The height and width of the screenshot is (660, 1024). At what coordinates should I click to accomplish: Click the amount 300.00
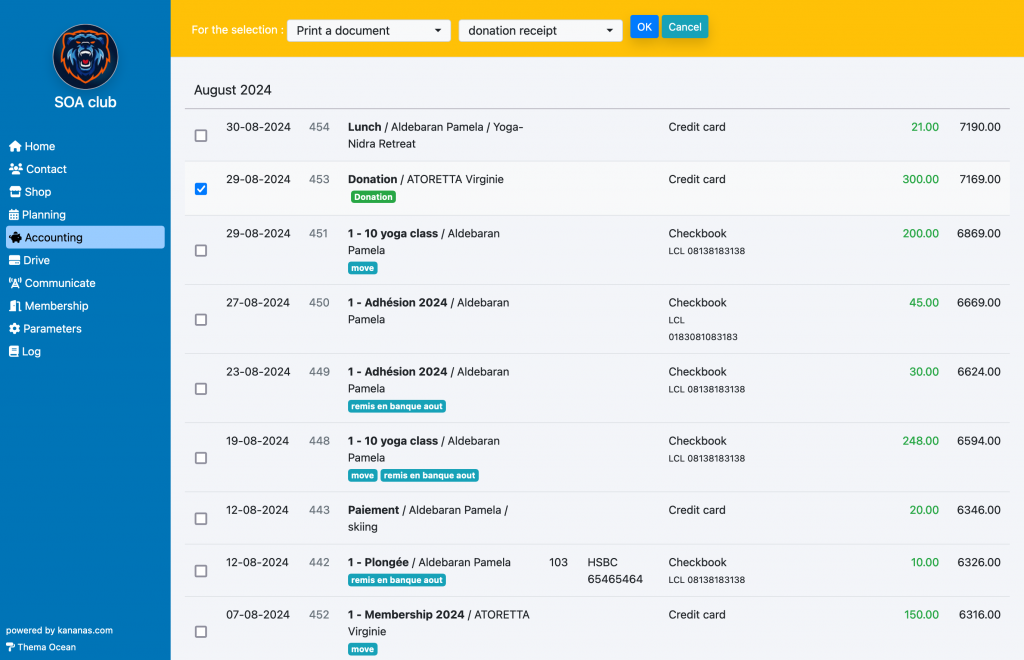[x=921, y=180]
